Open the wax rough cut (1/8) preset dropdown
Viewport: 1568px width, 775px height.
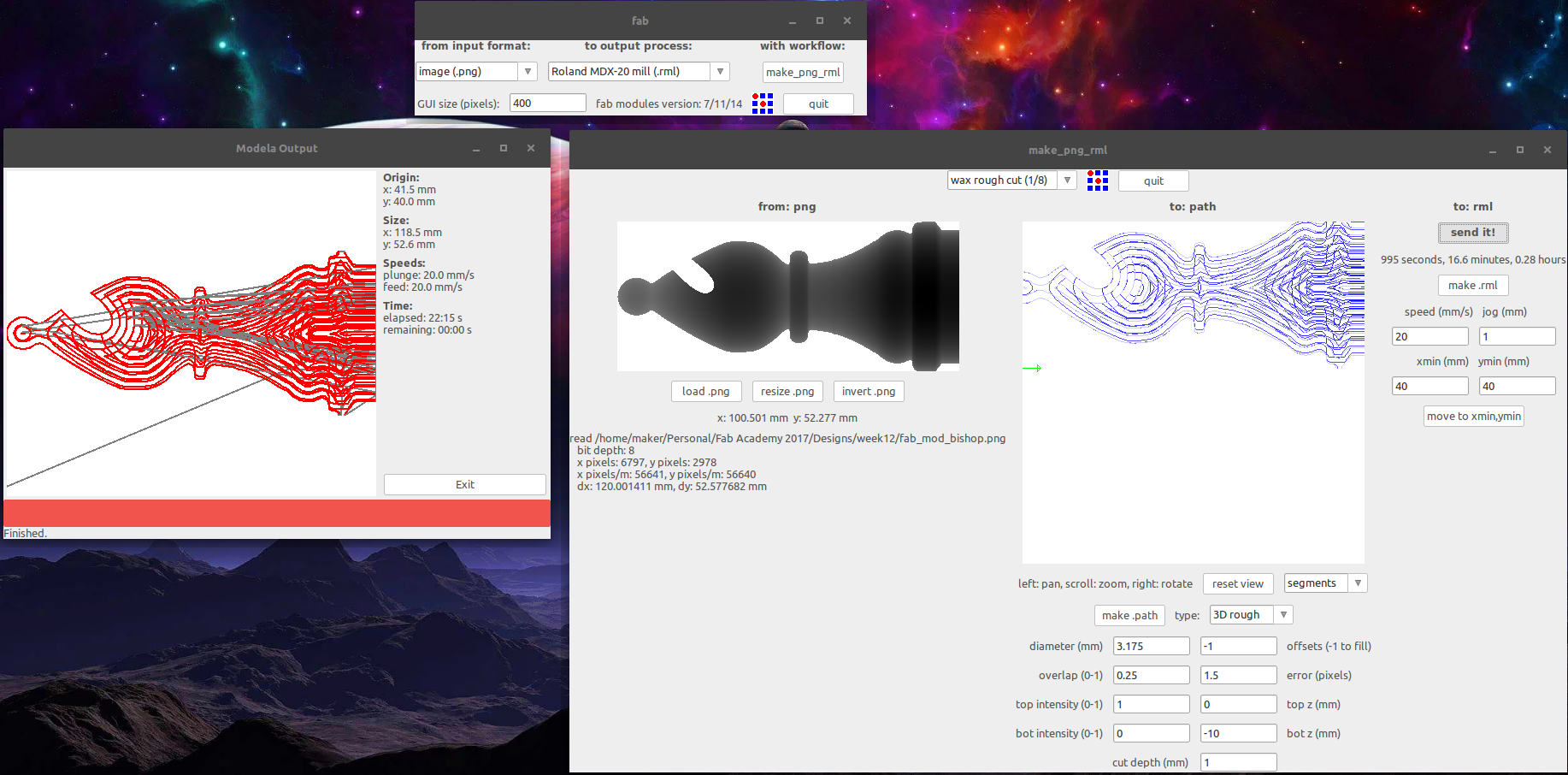point(1011,180)
